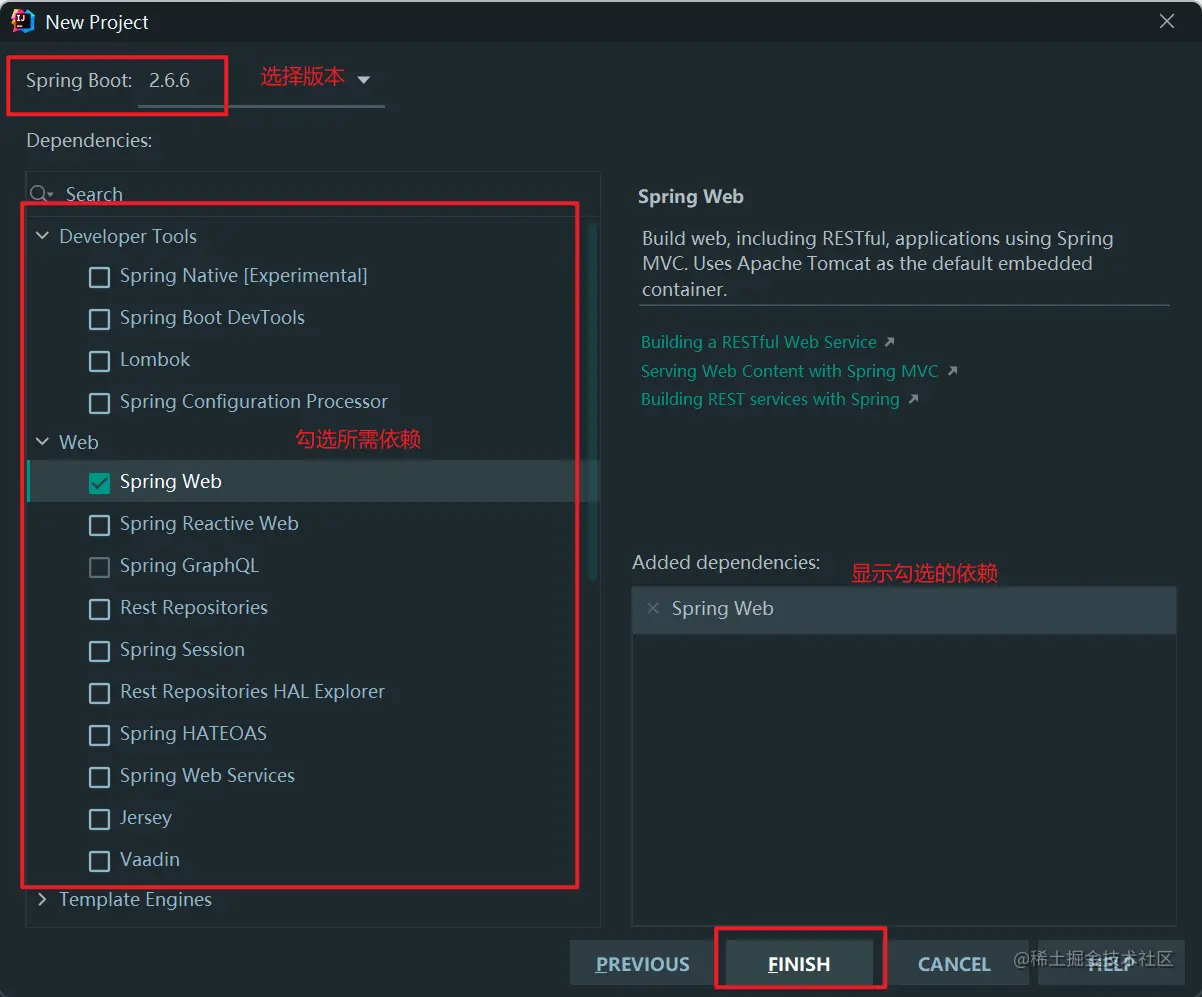Remove Spring Web from added dependencies

(653, 608)
